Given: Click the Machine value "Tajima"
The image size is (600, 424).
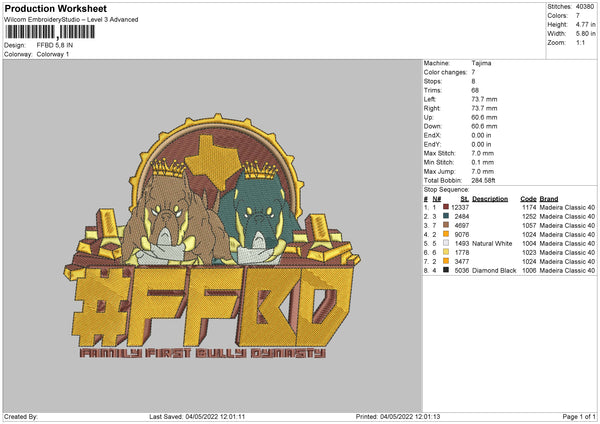Looking at the screenshot, I should [481, 63].
